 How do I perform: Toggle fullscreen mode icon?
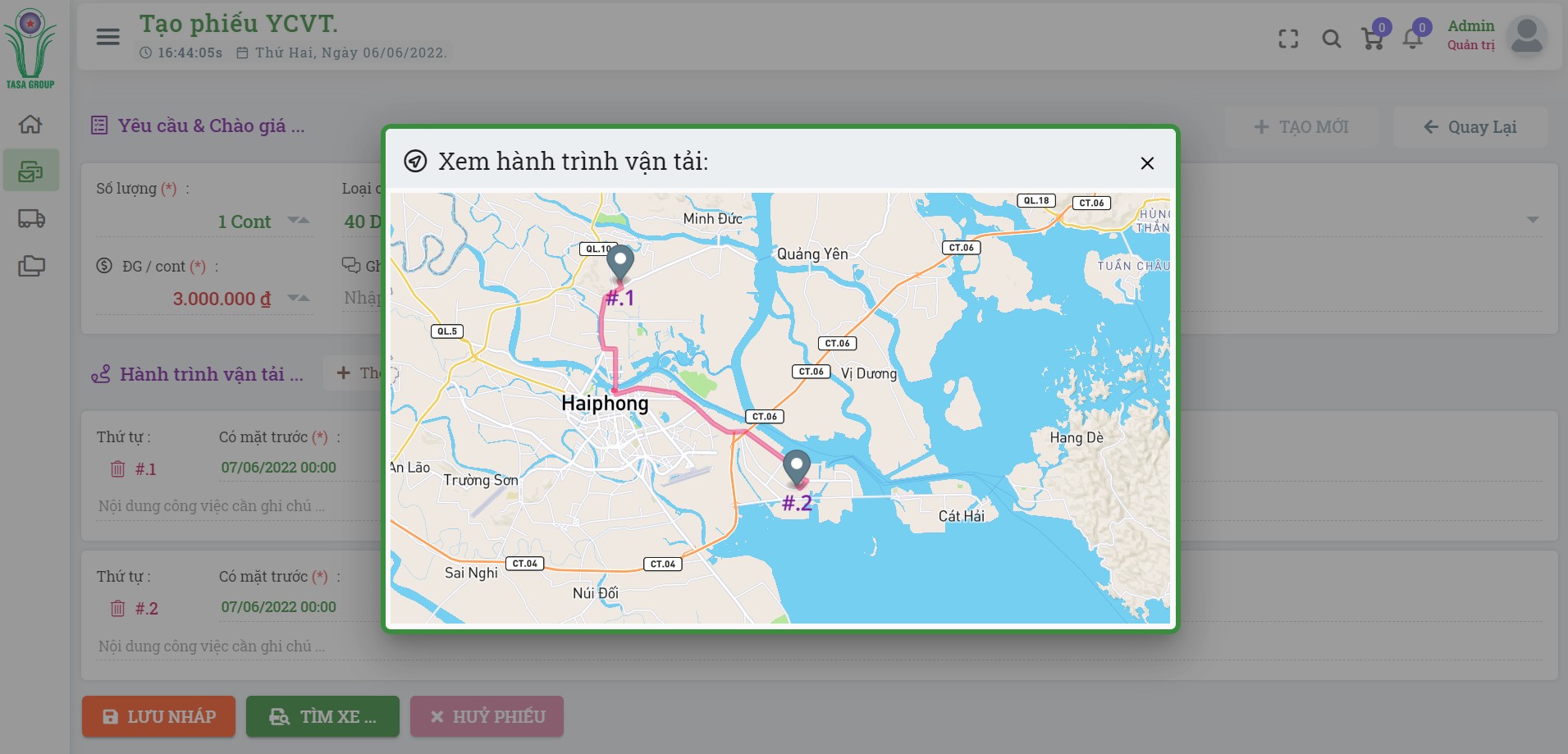(1288, 39)
